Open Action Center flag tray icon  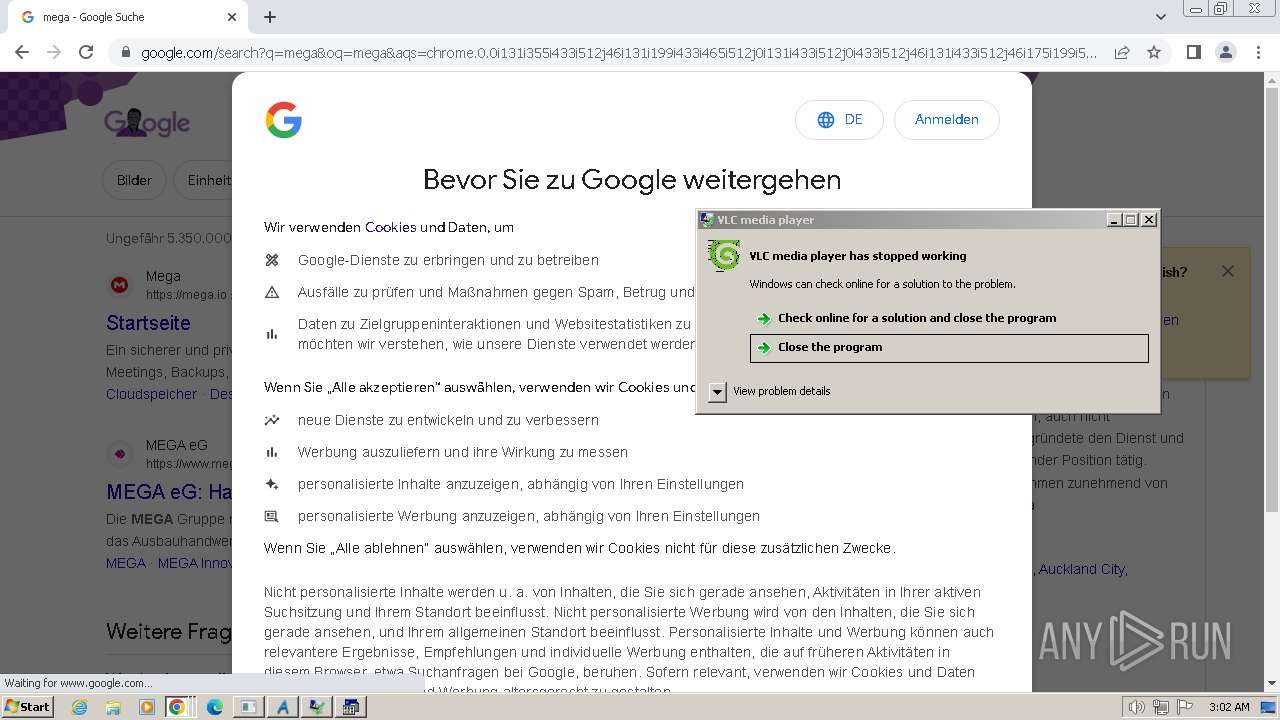(x=1185, y=707)
